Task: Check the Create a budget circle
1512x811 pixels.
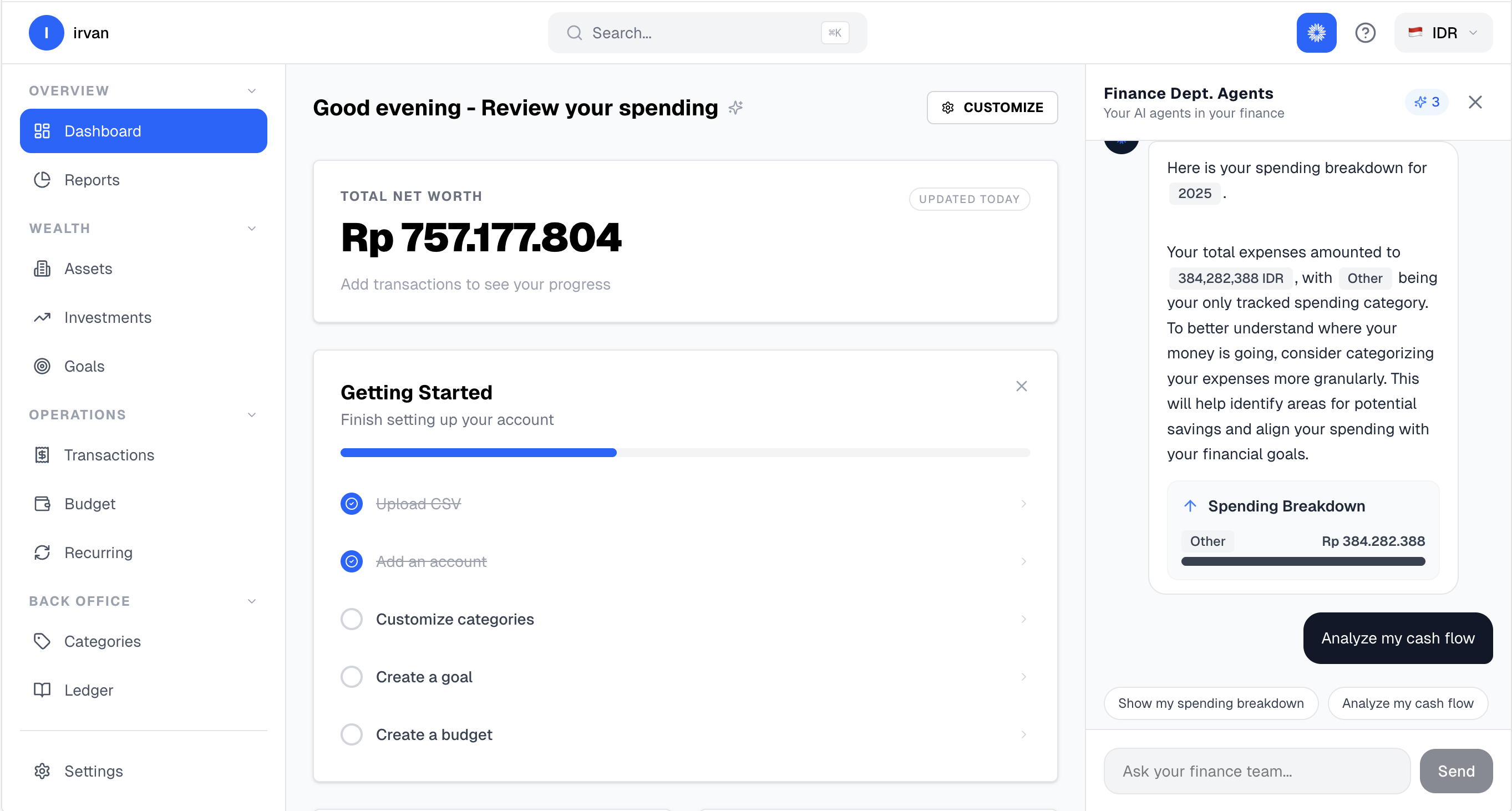Action: click(352, 734)
